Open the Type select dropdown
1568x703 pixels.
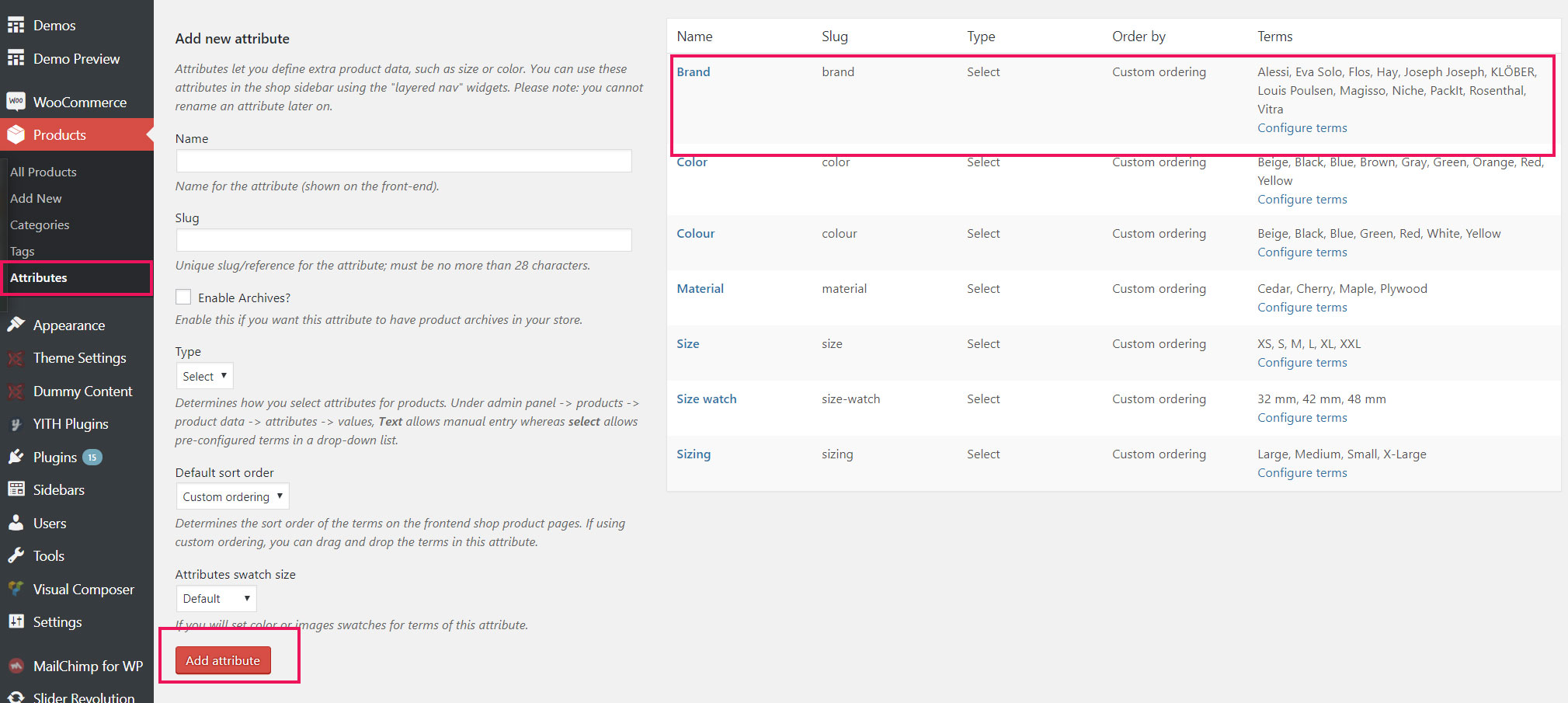click(204, 376)
